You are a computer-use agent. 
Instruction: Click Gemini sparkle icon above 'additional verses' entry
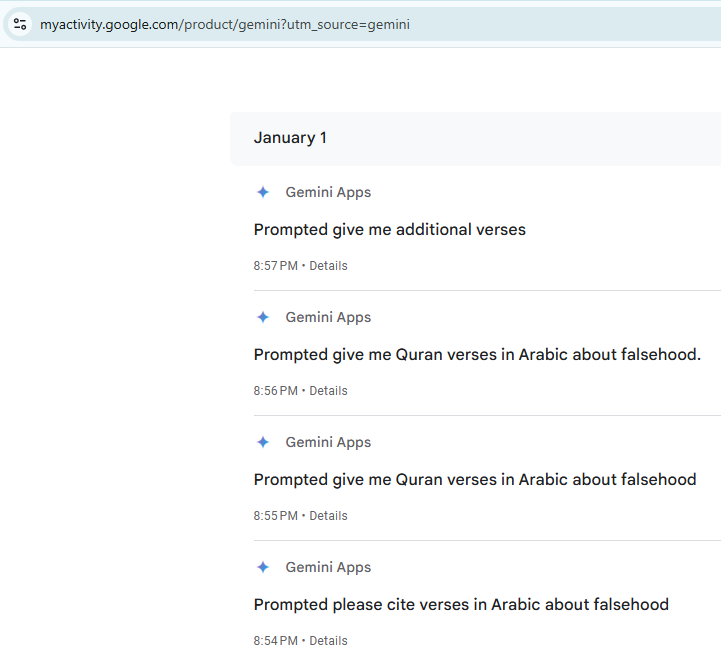(x=263, y=192)
